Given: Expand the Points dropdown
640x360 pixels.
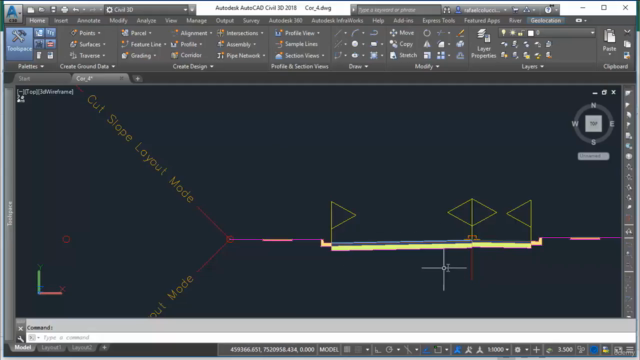Looking at the screenshot, I should tap(99, 33).
